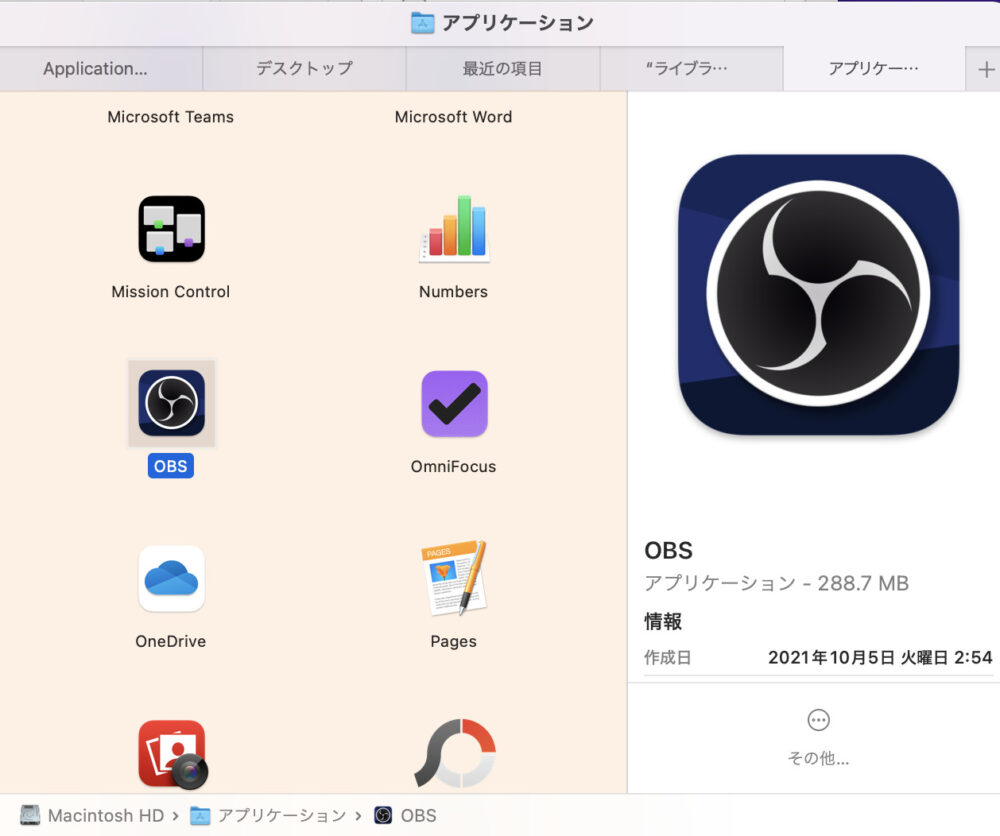Screen dimensions: 1000x836
Task: Click Macintosh HD in the path bar
Action: click(92, 816)
